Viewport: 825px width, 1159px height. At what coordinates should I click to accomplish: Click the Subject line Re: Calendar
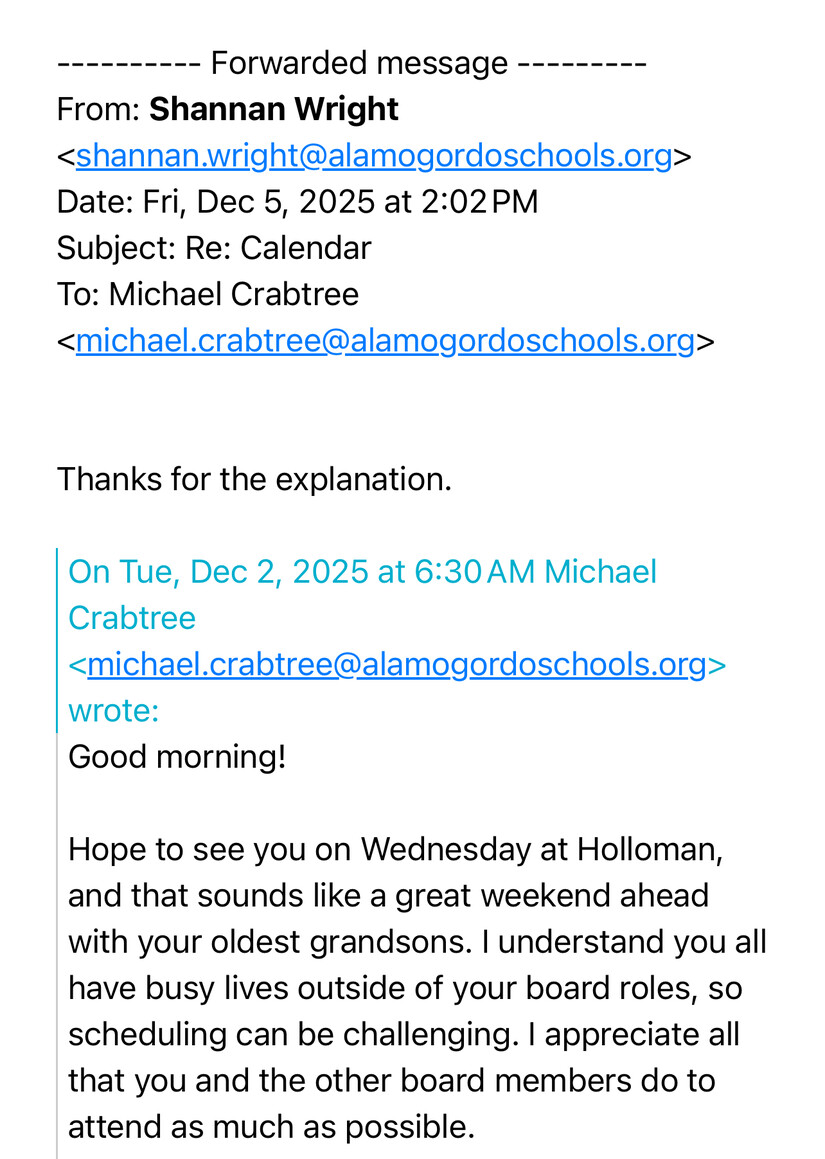pyautogui.click(x=214, y=248)
